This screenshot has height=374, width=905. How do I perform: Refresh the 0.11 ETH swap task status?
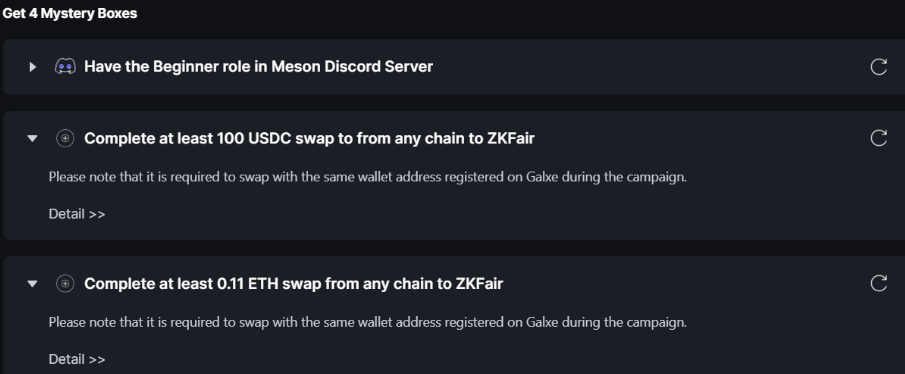click(878, 283)
